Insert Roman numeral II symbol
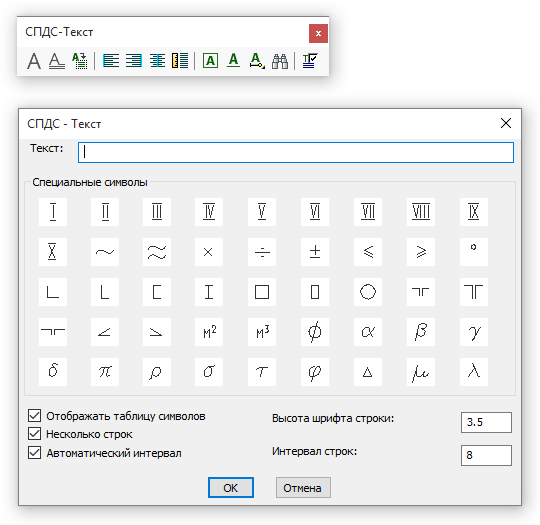Viewport: 540px width, 525px height. pyautogui.click(x=105, y=212)
